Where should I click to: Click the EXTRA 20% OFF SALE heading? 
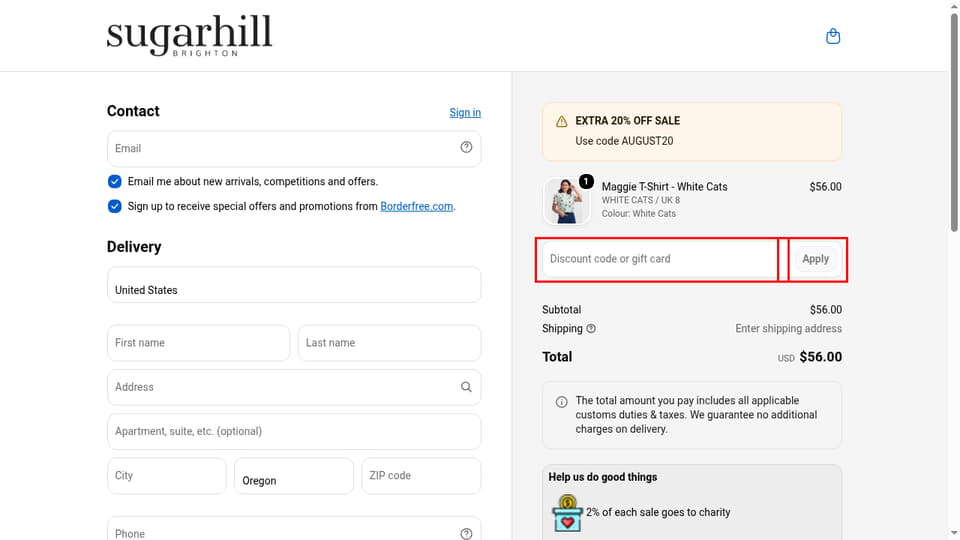(x=628, y=121)
